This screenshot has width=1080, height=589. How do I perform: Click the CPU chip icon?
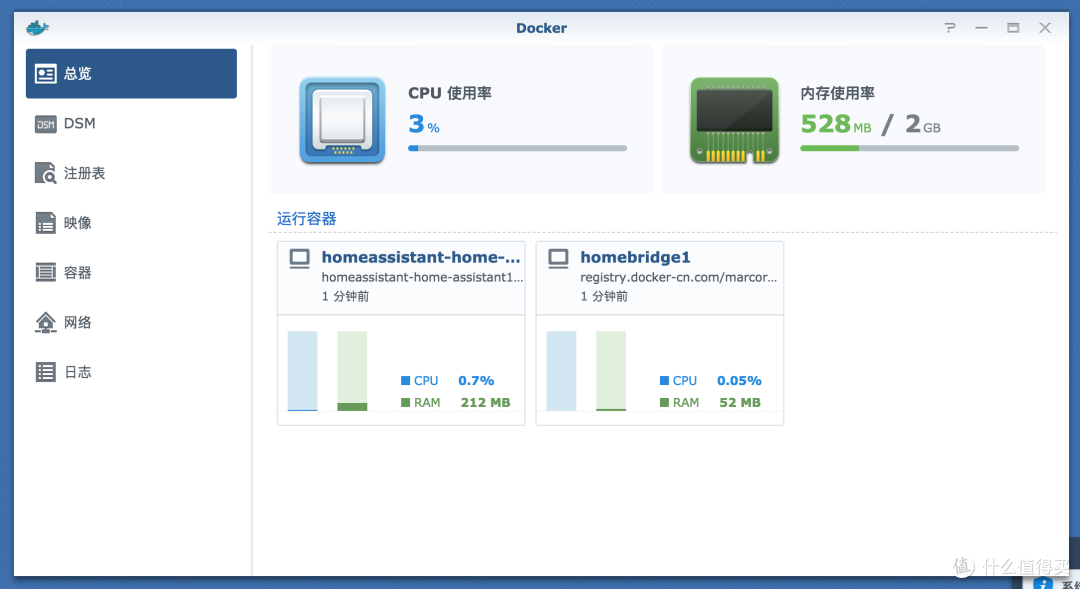point(342,120)
